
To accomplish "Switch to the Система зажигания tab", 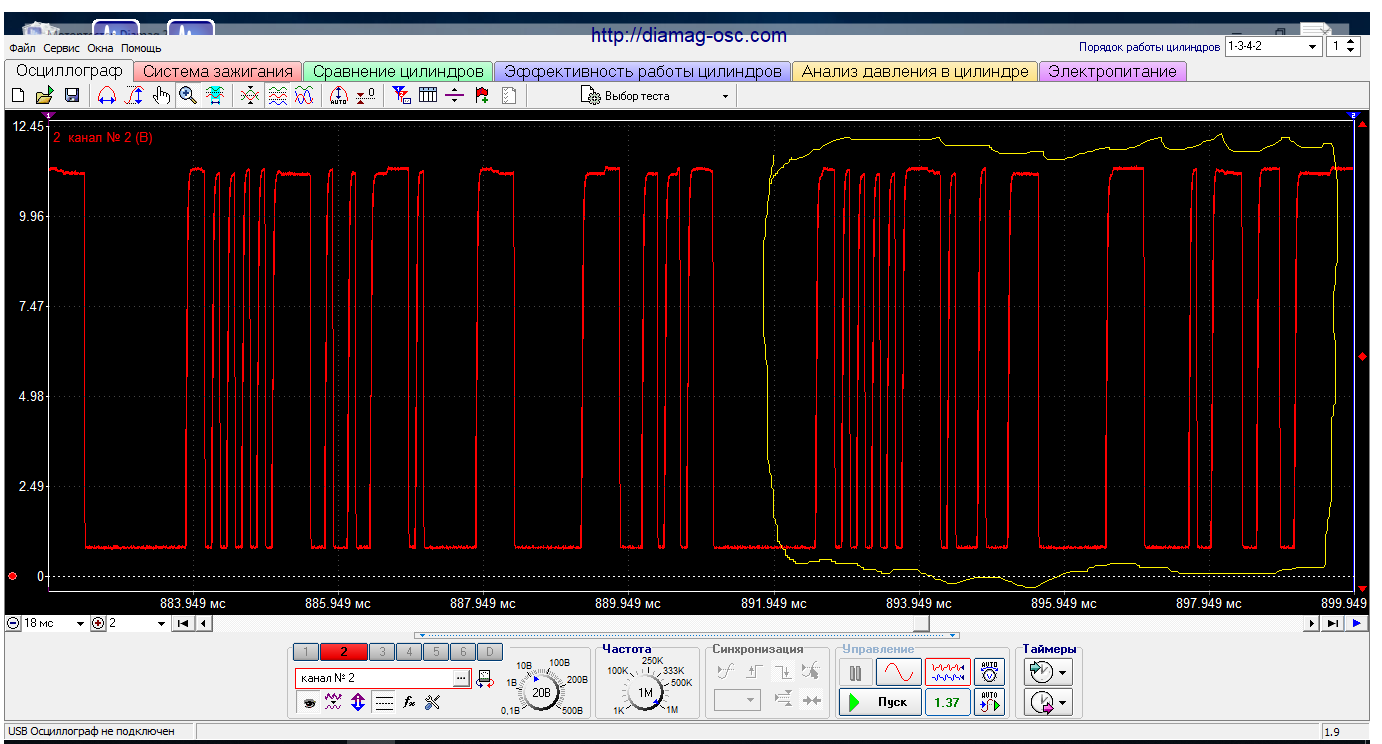I will point(218,72).
